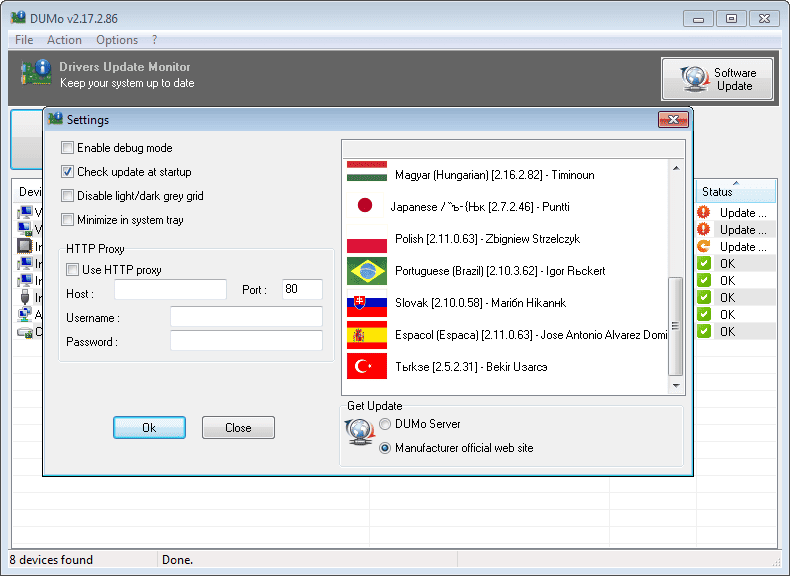Click the Software Update button
The image size is (790, 576).
(718, 79)
